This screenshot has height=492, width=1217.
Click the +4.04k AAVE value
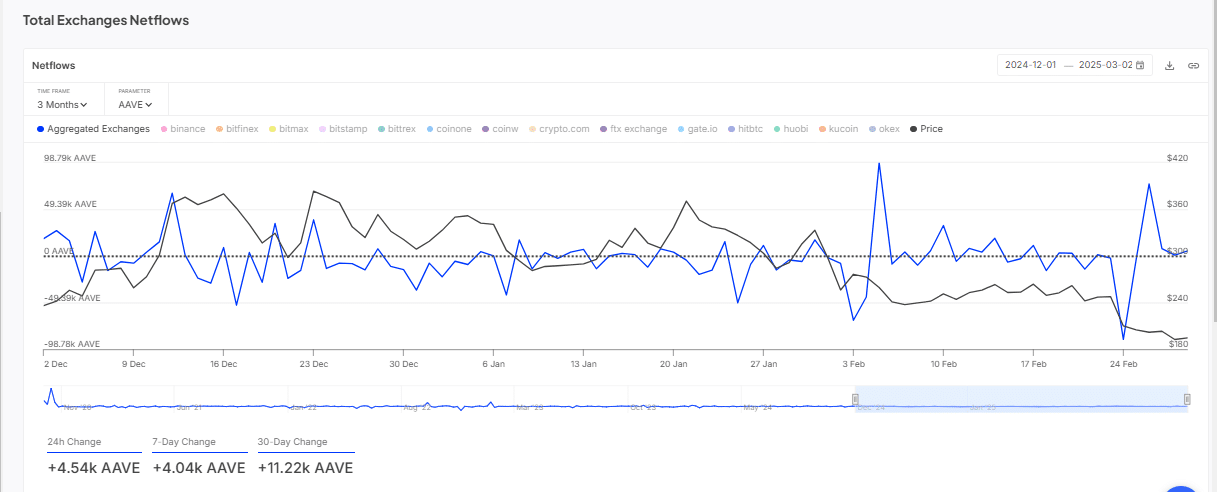199,467
